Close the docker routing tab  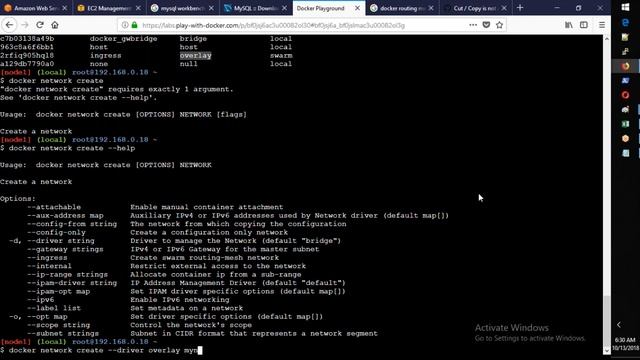431,8
